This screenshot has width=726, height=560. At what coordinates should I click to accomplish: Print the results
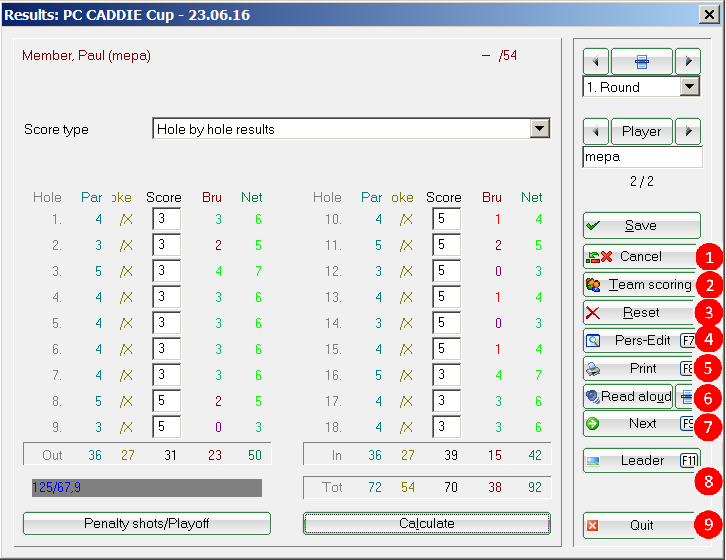coord(640,369)
